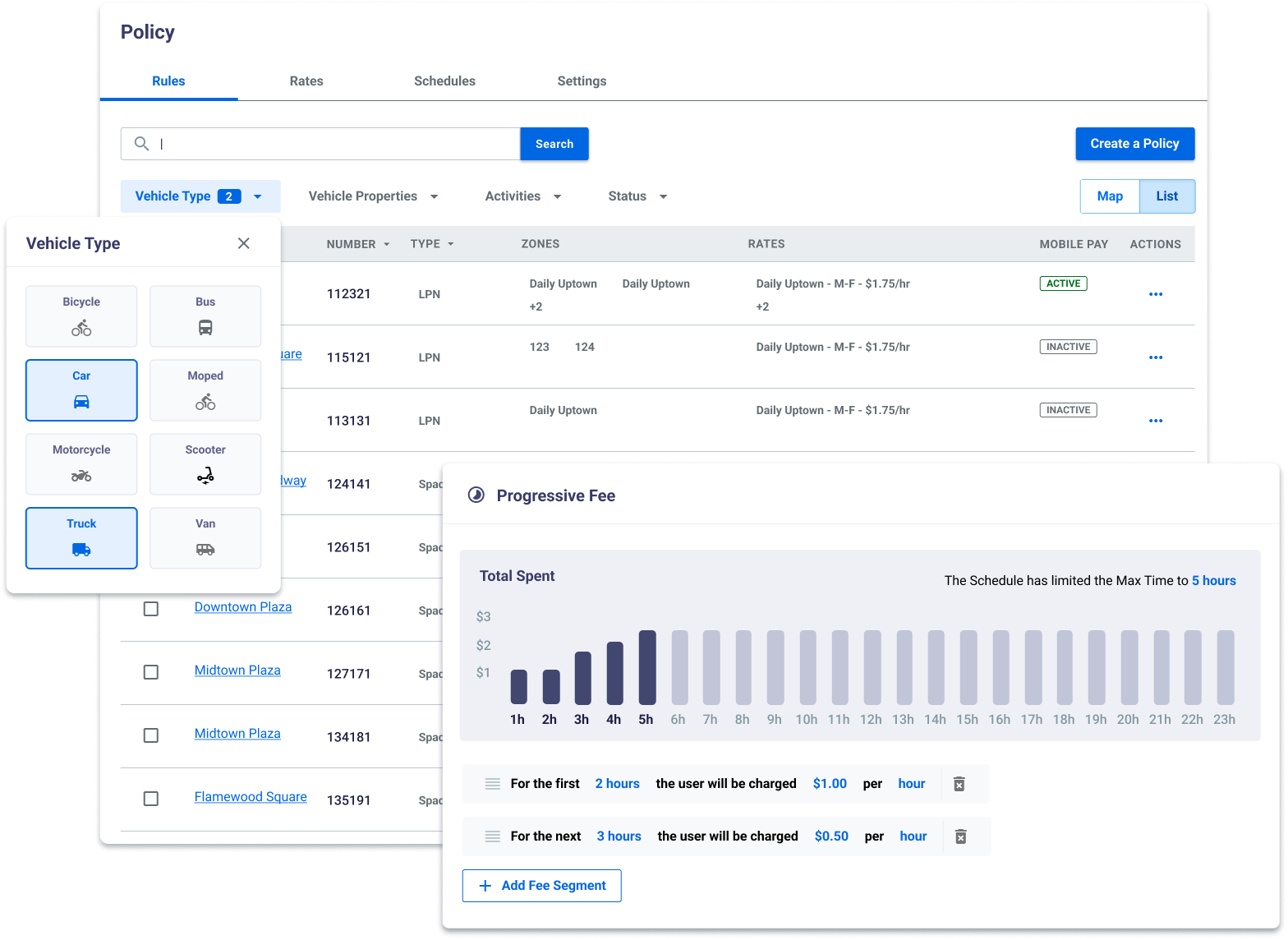Pick the Van vehicle type
This screenshot has width=1288, height=940.
click(x=205, y=538)
